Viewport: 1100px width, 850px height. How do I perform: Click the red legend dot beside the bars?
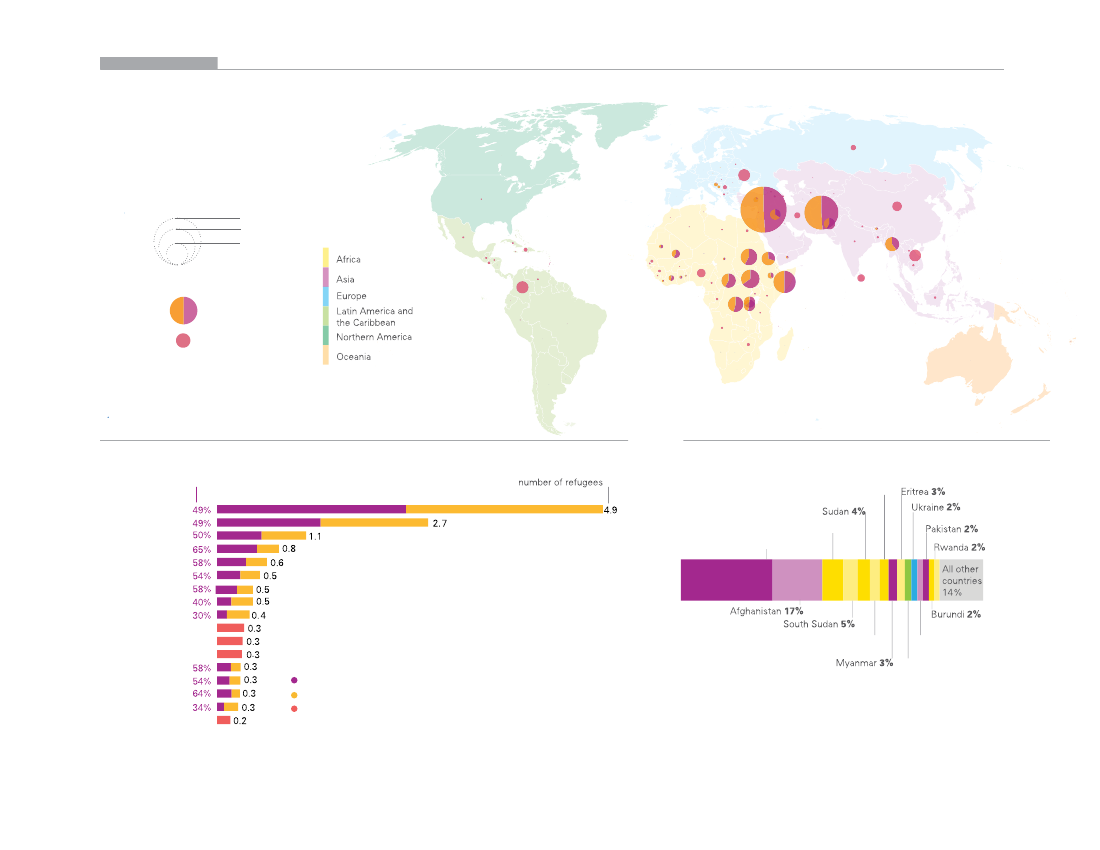(294, 708)
